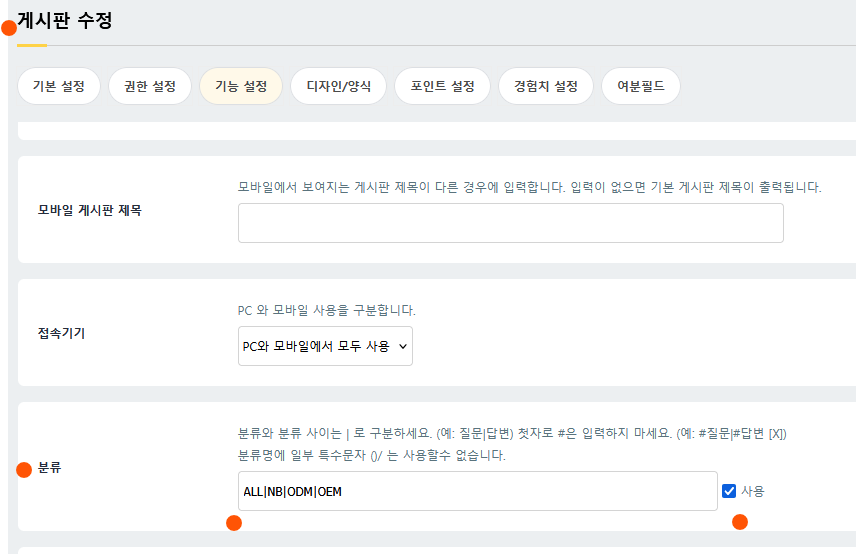
Task: Open the 접속기기 dropdown
Action: (x=325, y=346)
